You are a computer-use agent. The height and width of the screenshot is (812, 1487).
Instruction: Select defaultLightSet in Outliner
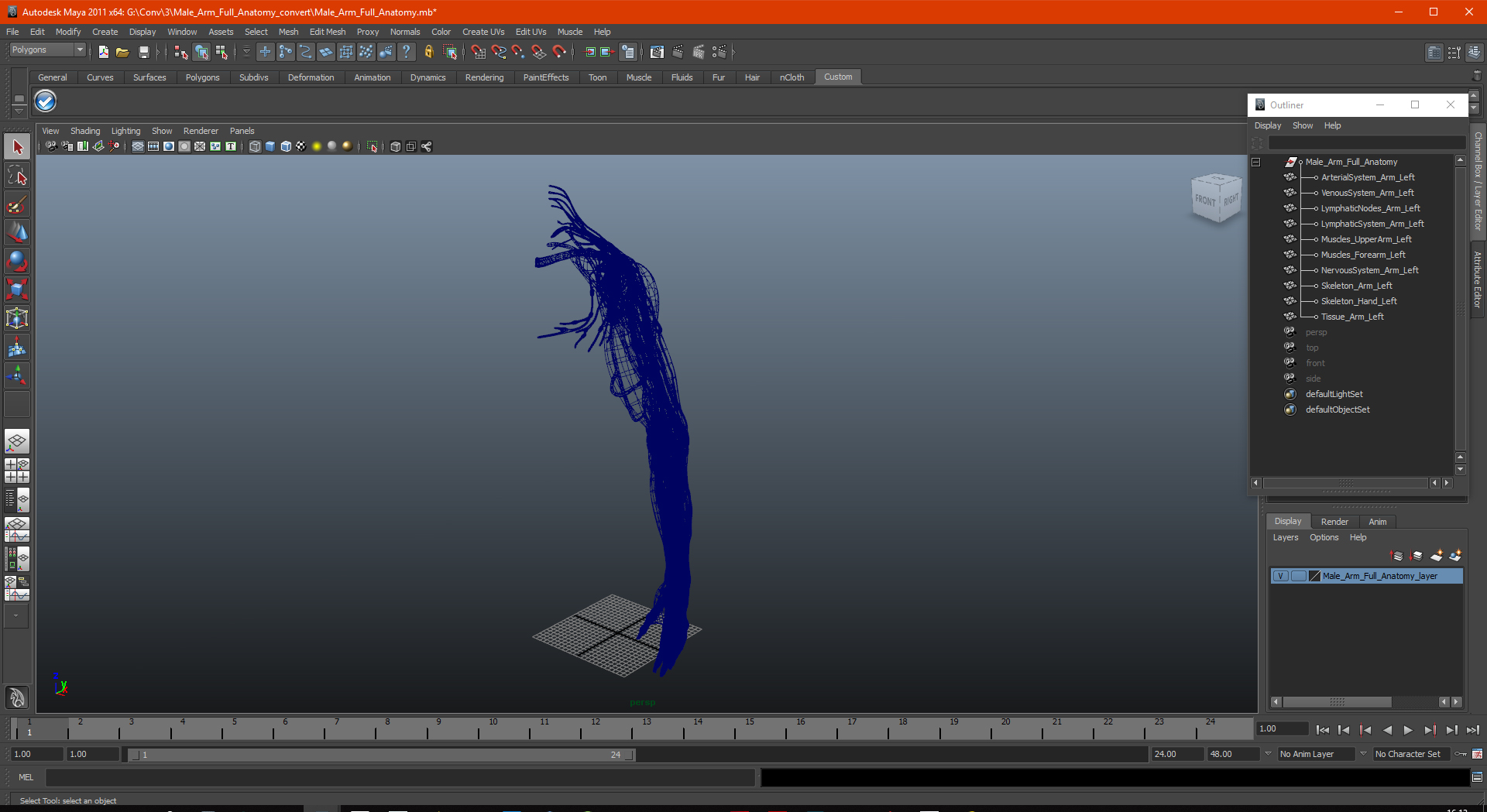click(x=1334, y=394)
